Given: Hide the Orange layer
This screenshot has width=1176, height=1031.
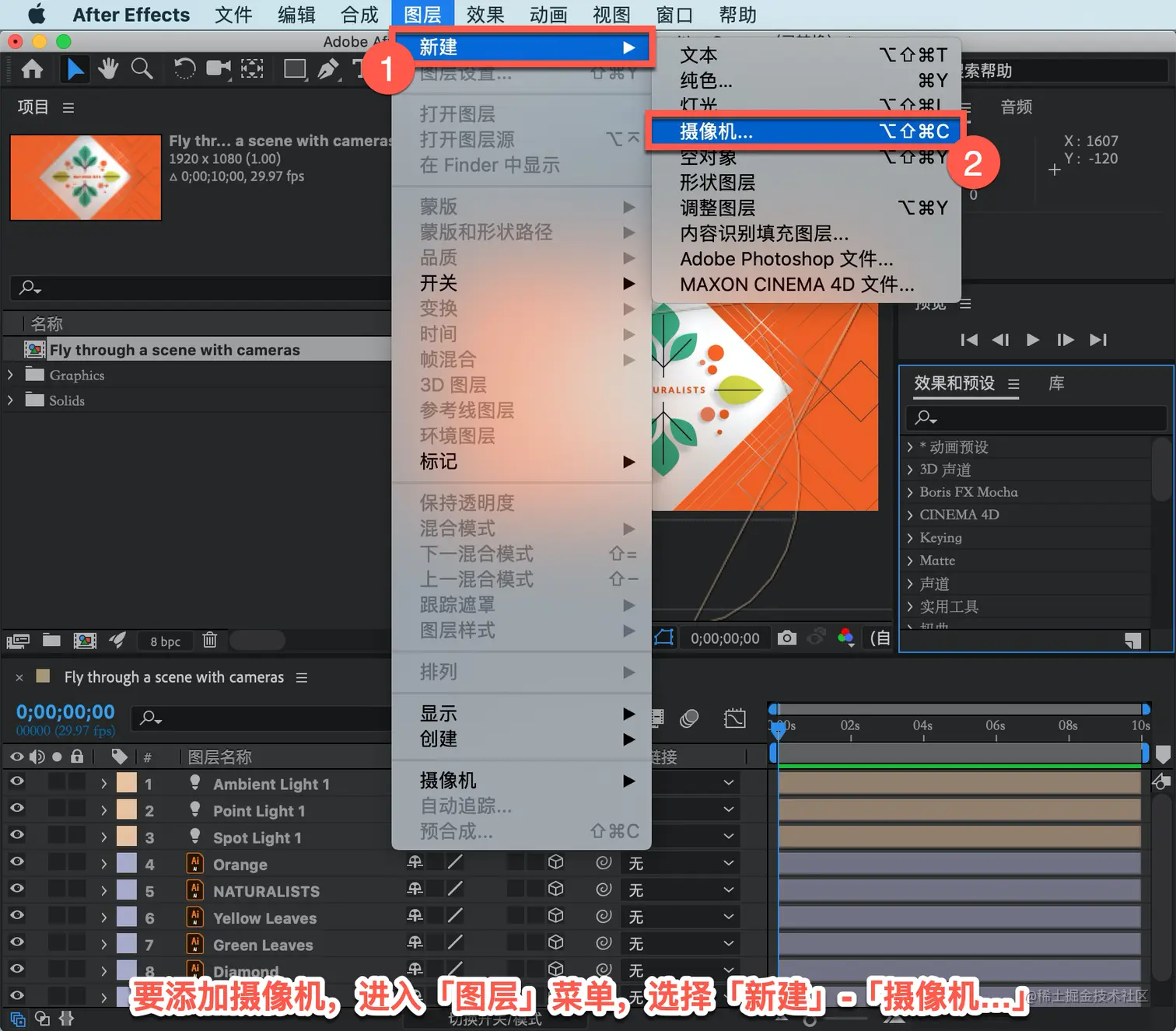Looking at the screenshot, I should coord(16,862).
